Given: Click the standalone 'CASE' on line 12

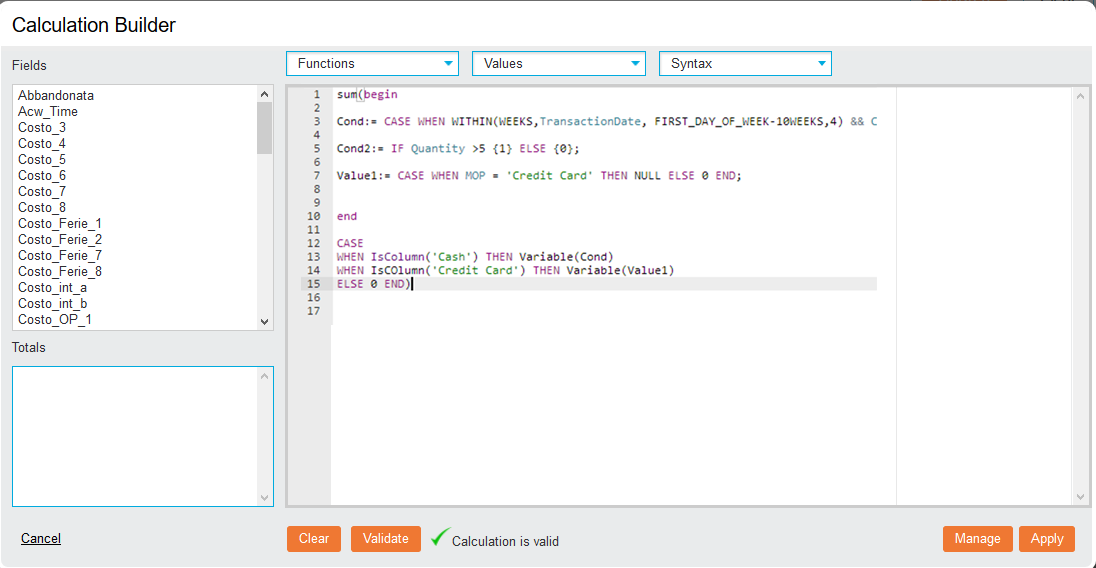Looking at the screenshot, I should pos(350,244).
